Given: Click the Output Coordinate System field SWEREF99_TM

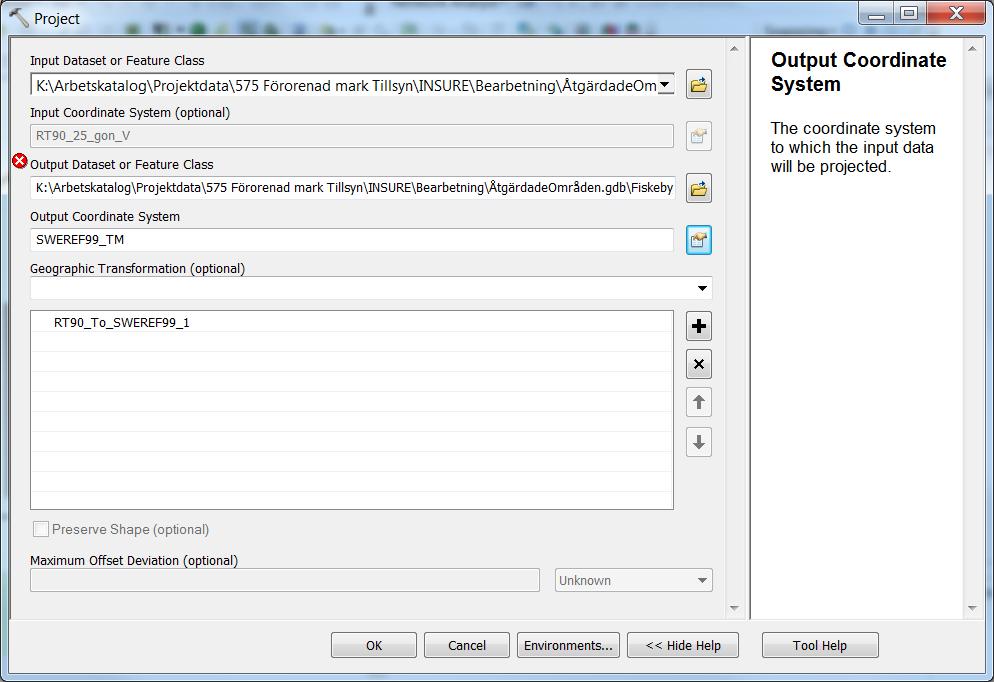Looking at the screenshot, I should click(352, 240).
